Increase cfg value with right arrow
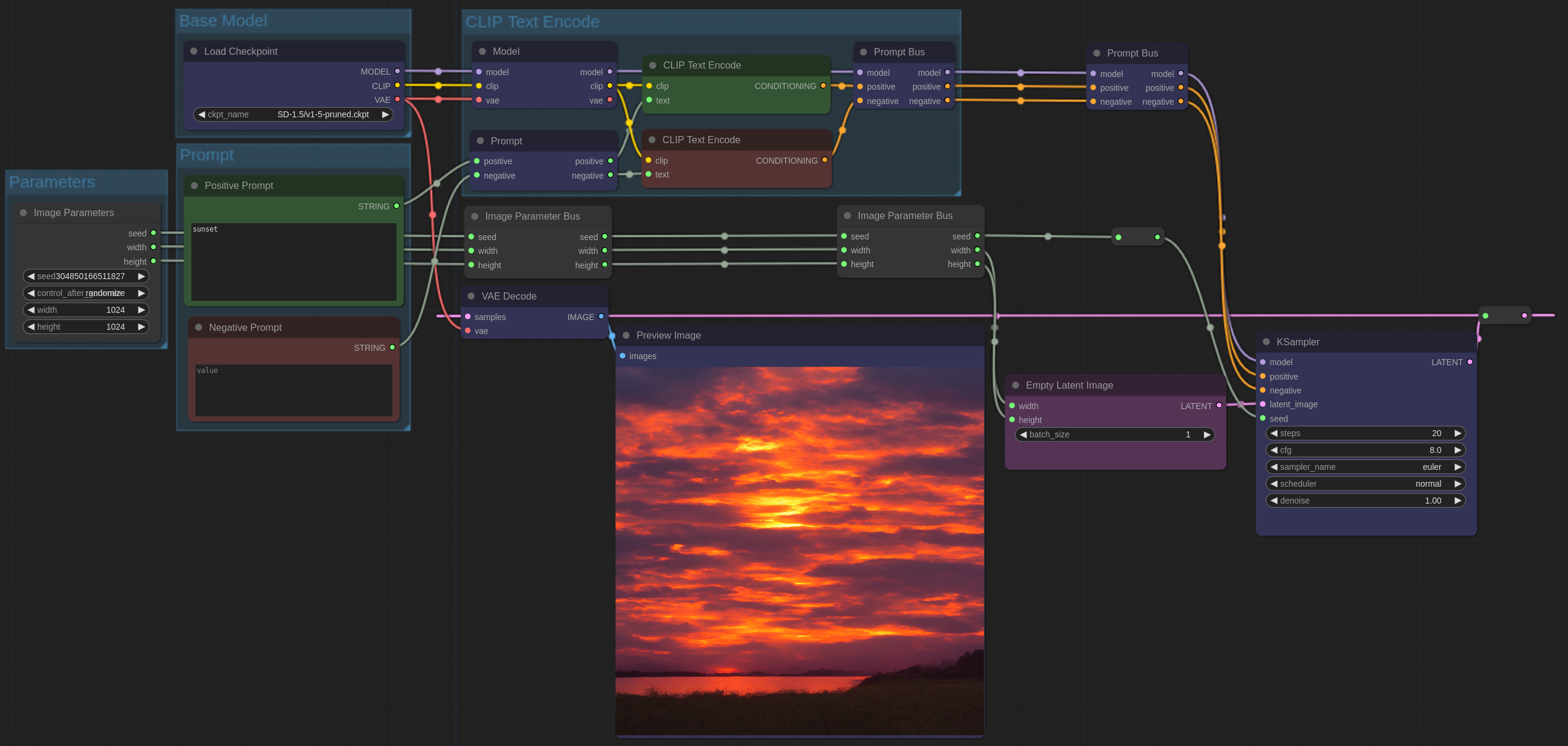 coord(1457,450)
